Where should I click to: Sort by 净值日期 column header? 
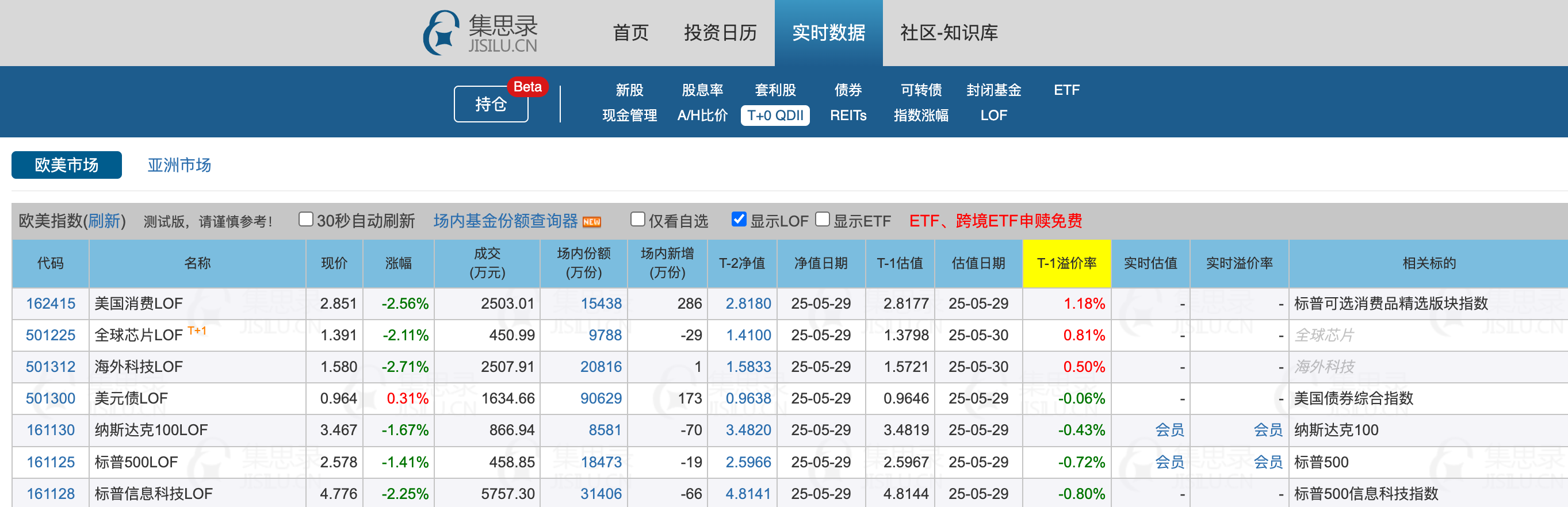coord(820,263)
